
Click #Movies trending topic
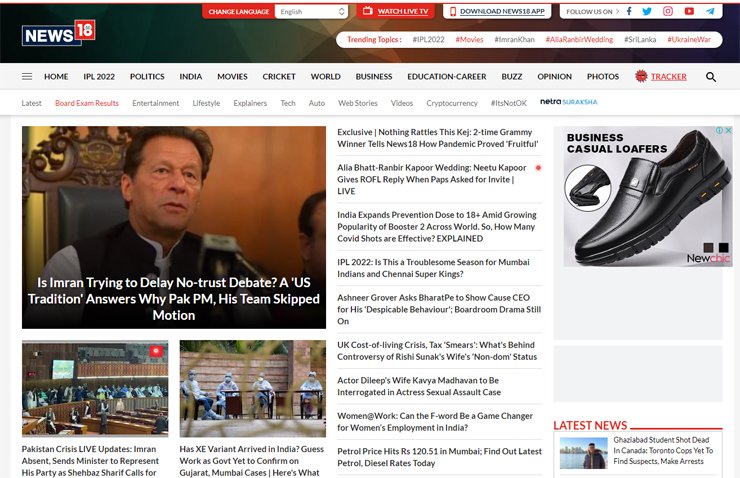pyautogui.click(x=469, y=40)
